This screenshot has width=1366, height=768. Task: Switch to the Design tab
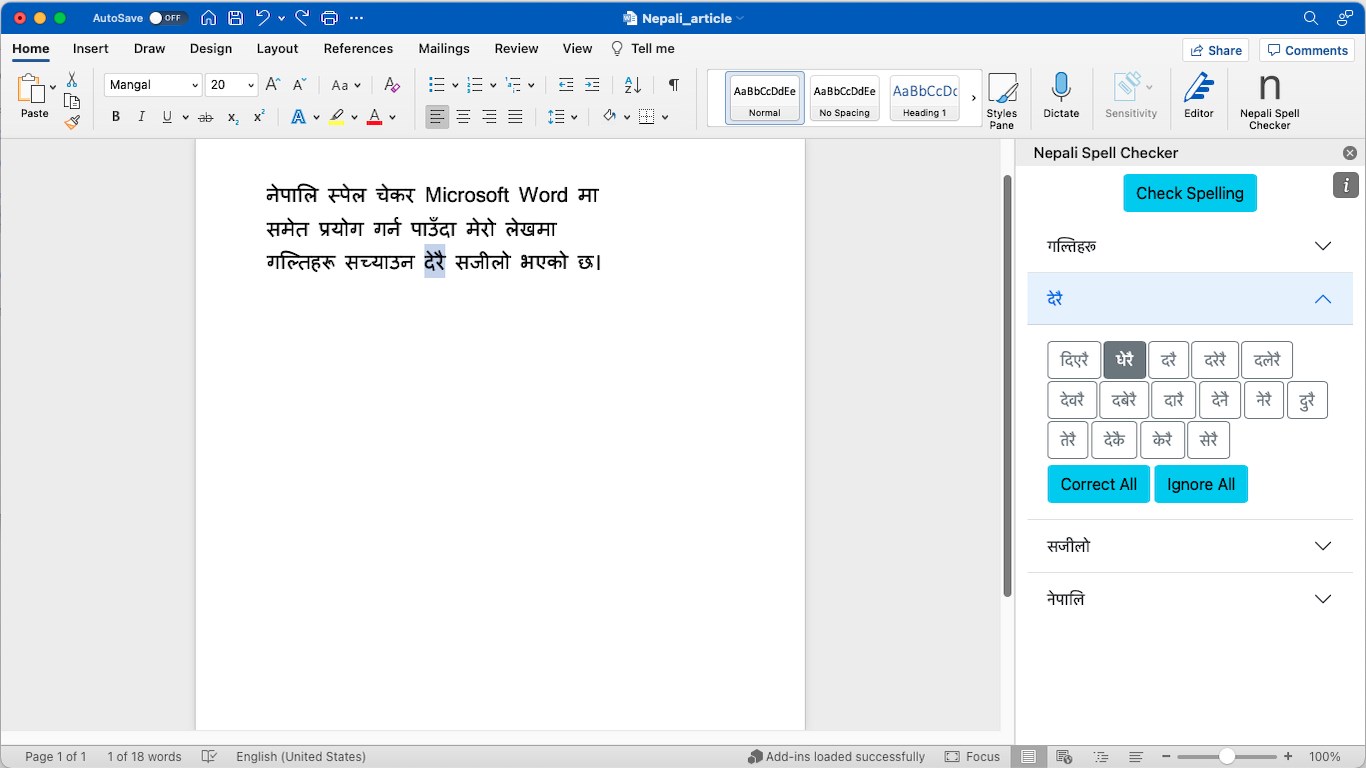(x=211, y=48)
